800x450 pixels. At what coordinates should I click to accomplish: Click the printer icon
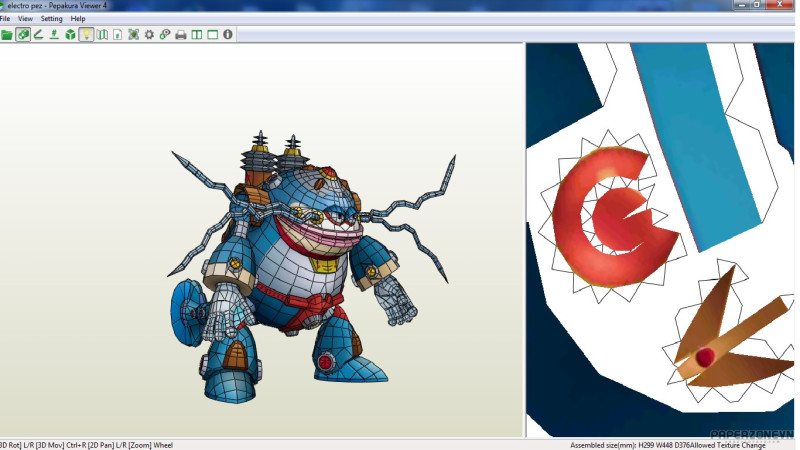click(181, 35)
